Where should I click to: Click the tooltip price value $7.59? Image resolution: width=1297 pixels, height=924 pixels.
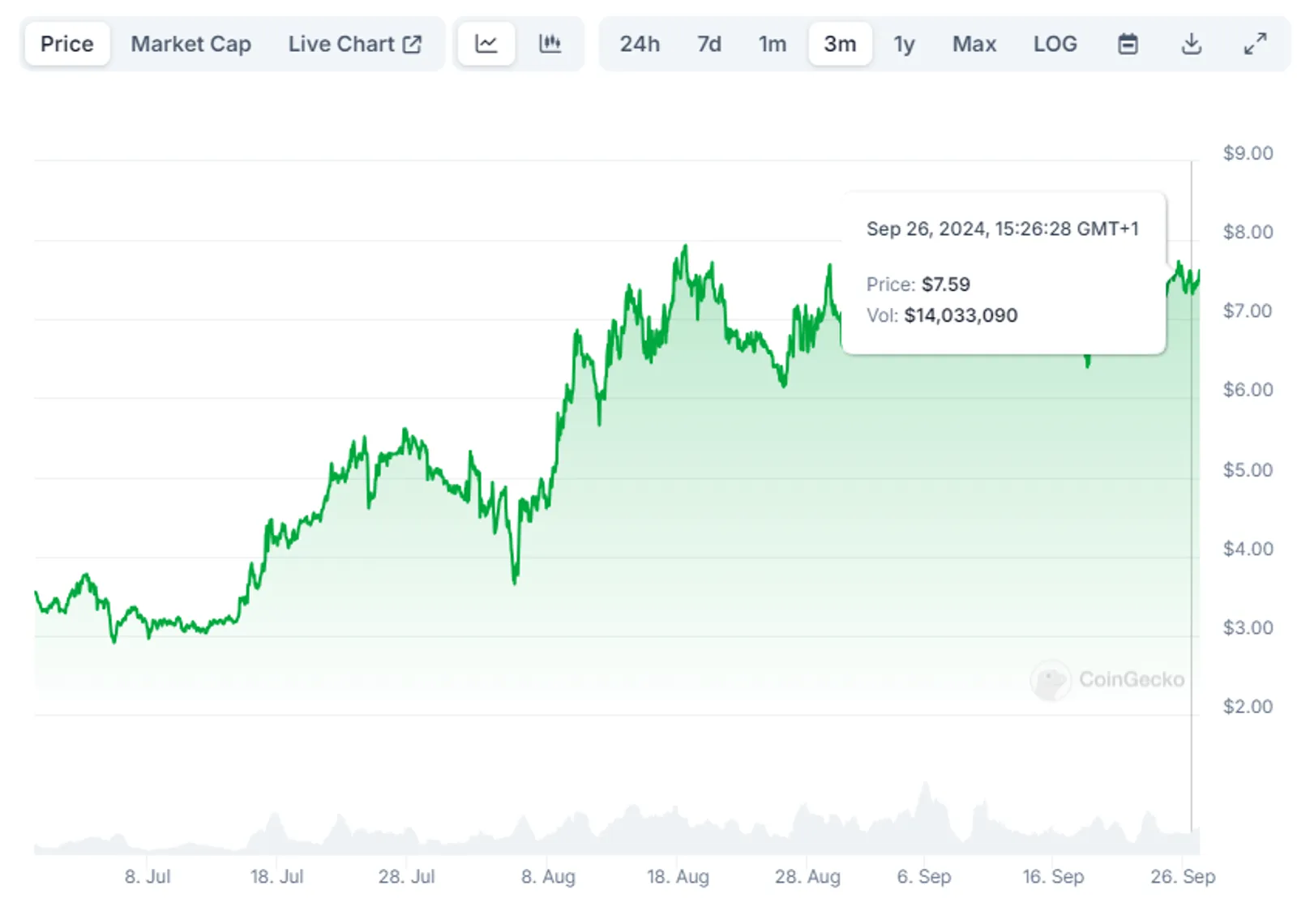pos(946,284)
